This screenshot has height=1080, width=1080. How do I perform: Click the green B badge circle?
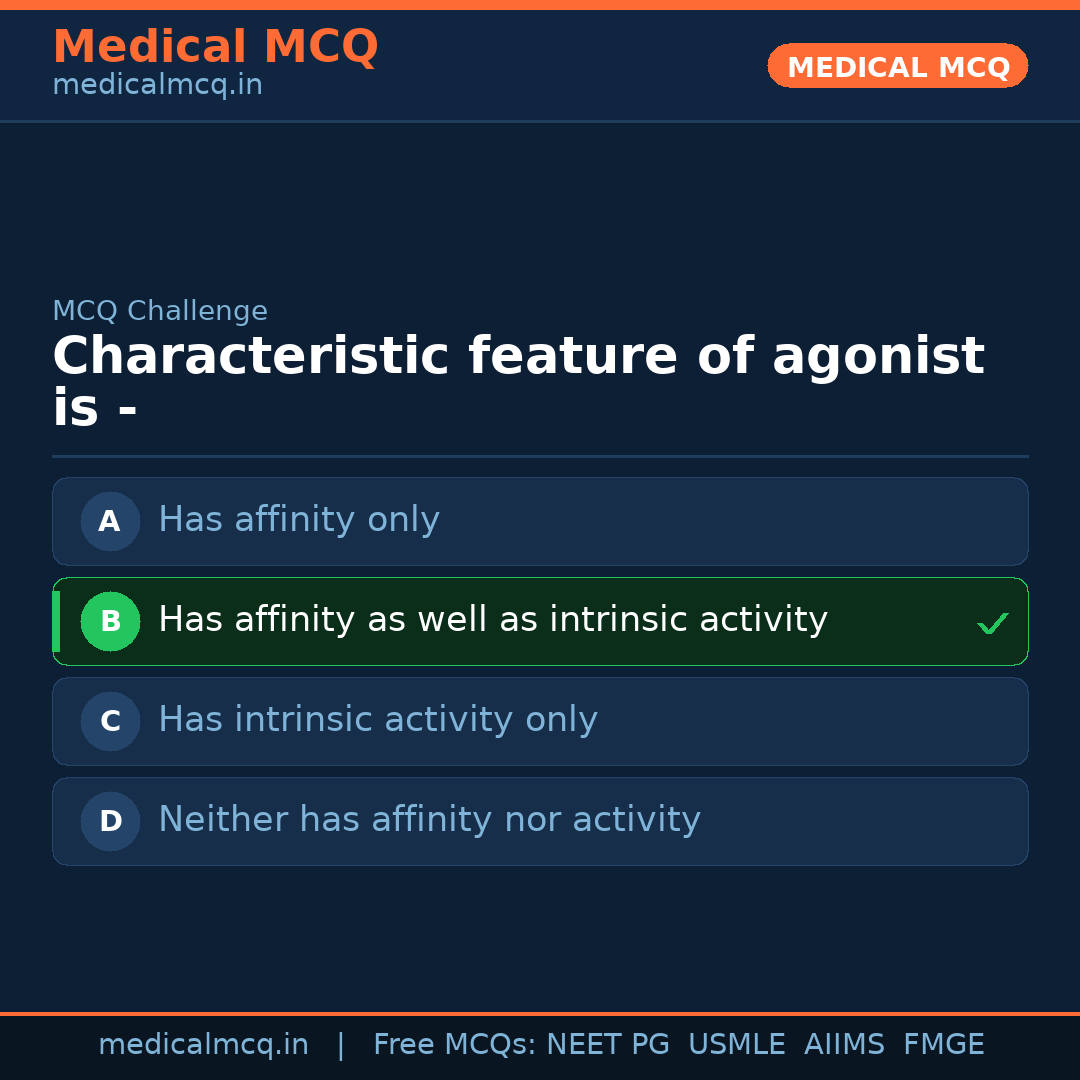pyautogui.click(x=110, y=621)
